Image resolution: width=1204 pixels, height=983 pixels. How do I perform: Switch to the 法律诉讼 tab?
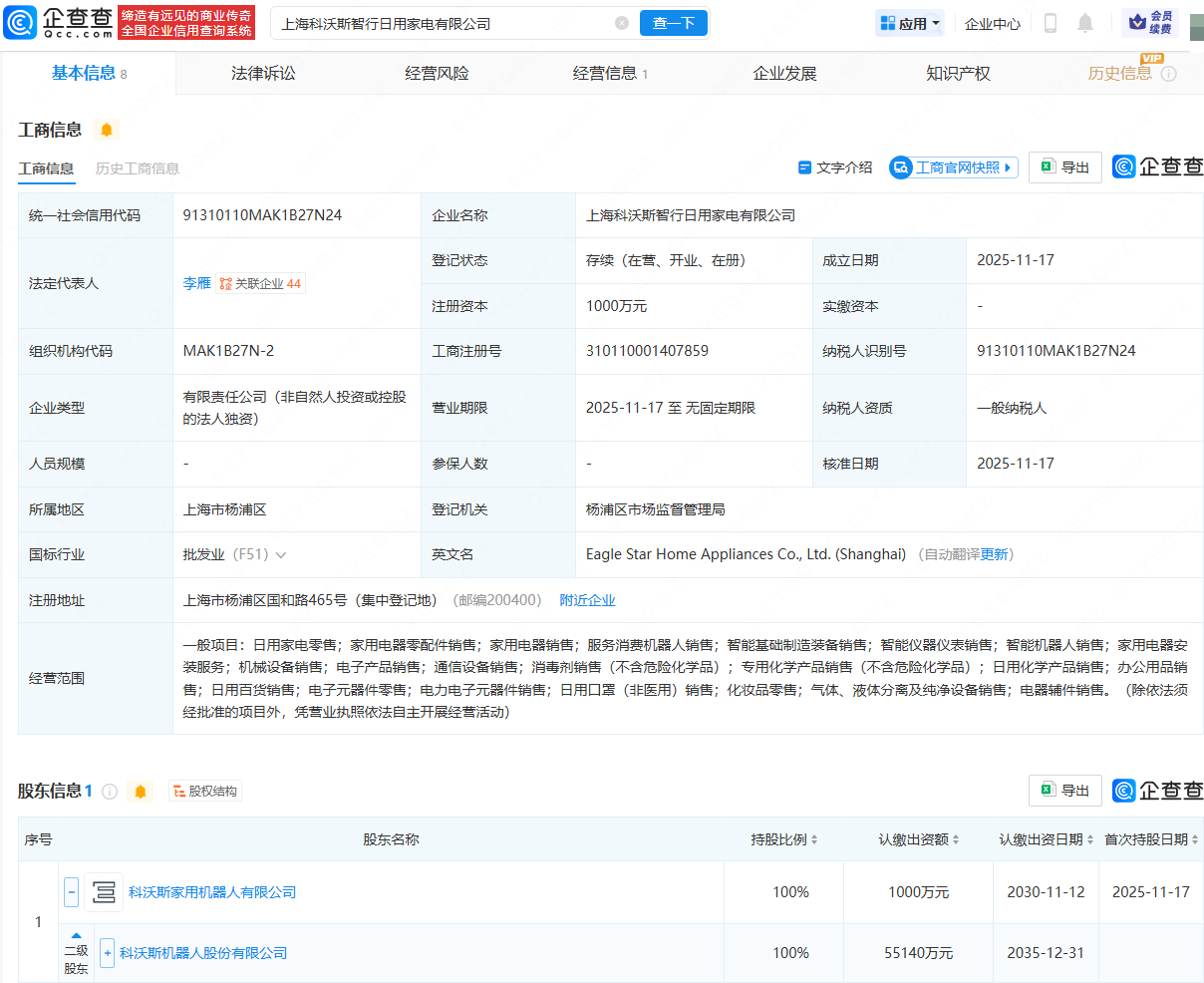click(263, 73)
